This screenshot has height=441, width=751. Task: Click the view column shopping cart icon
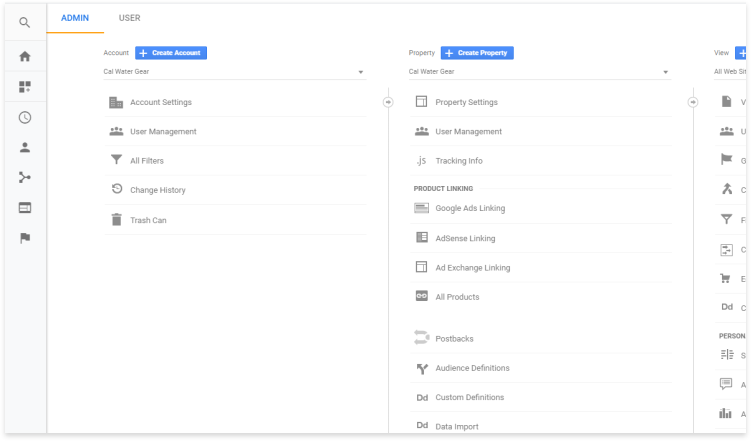click(726, 278)
